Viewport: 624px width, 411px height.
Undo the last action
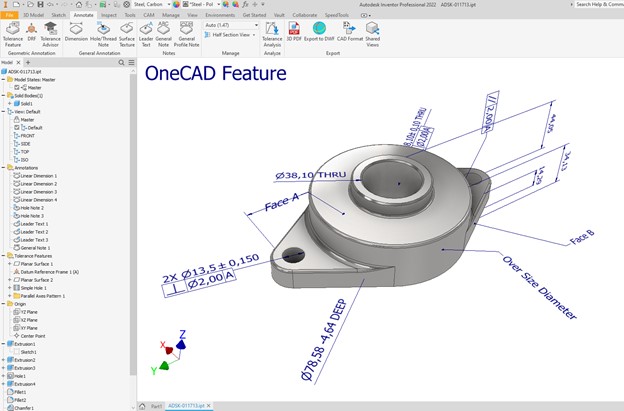(x=50, y=4)
